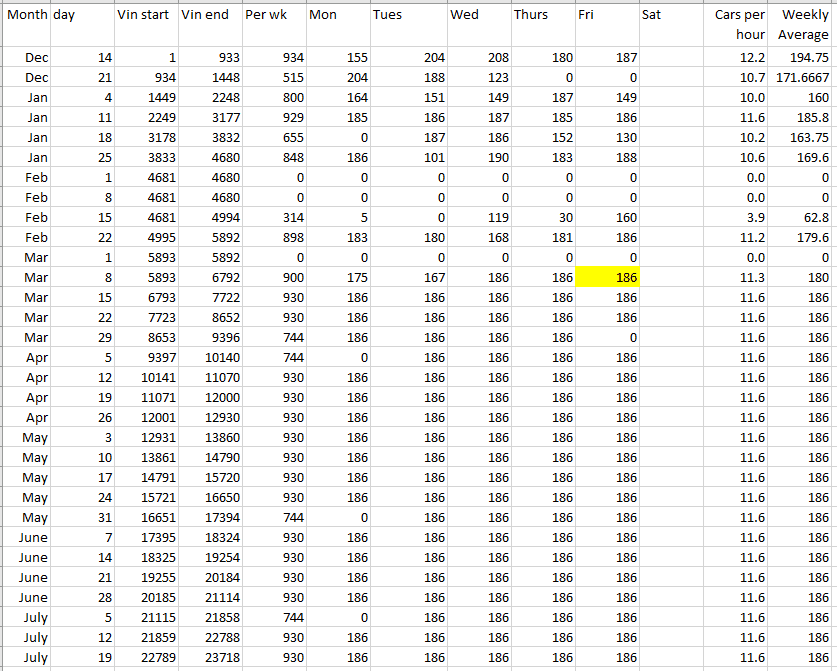Select the Wed cell with value 119
The width and height of the screenshot is (837, 671).
479,218
